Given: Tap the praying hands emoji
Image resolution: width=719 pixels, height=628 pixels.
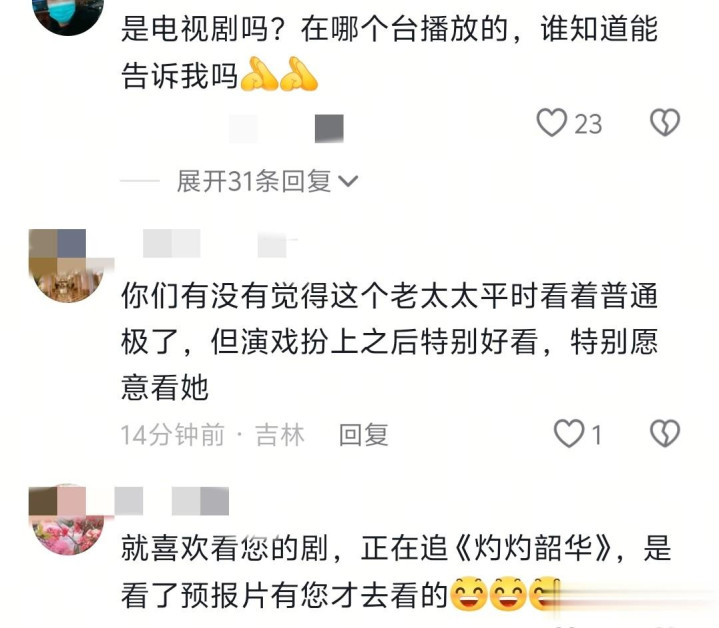Looking at the screenshot, I should pyautogui.click(x=279, y=74).
